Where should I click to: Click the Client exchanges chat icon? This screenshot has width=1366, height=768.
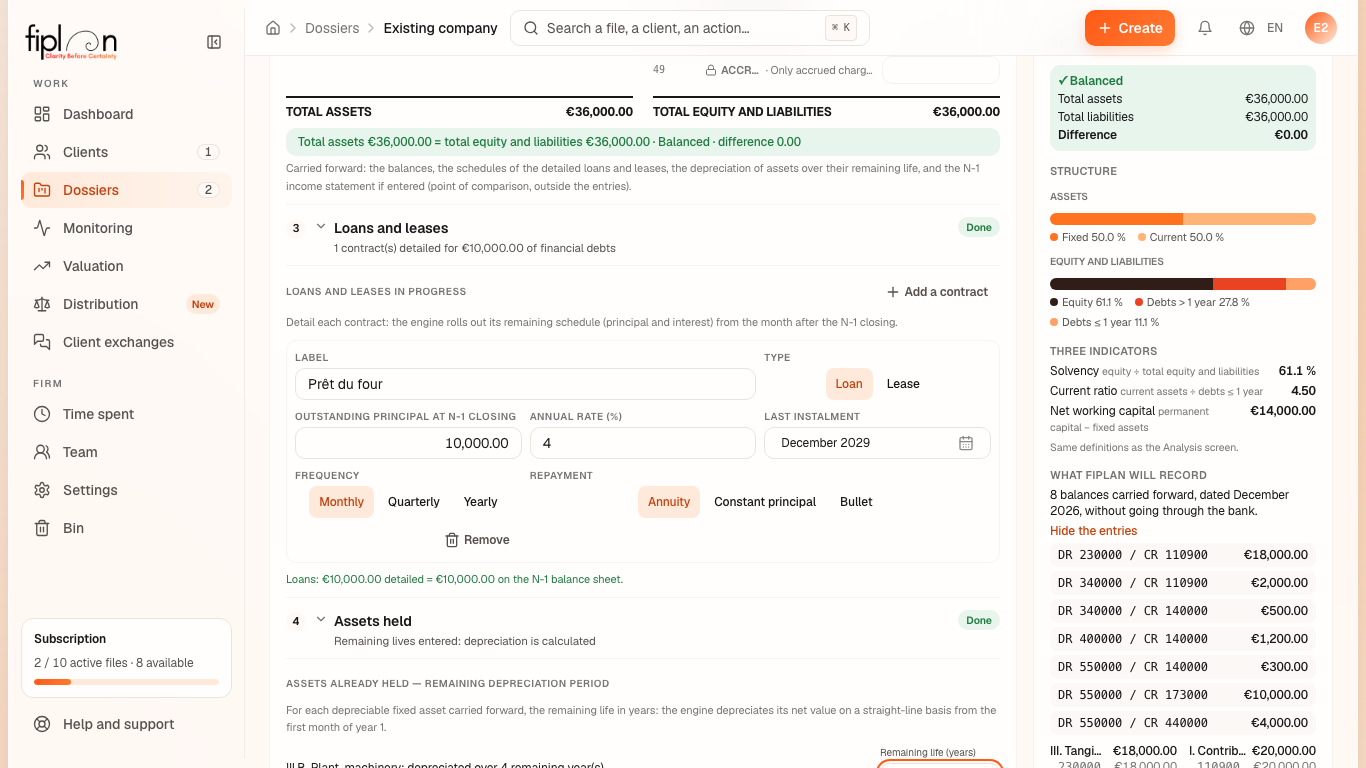[x=42, y=342]
